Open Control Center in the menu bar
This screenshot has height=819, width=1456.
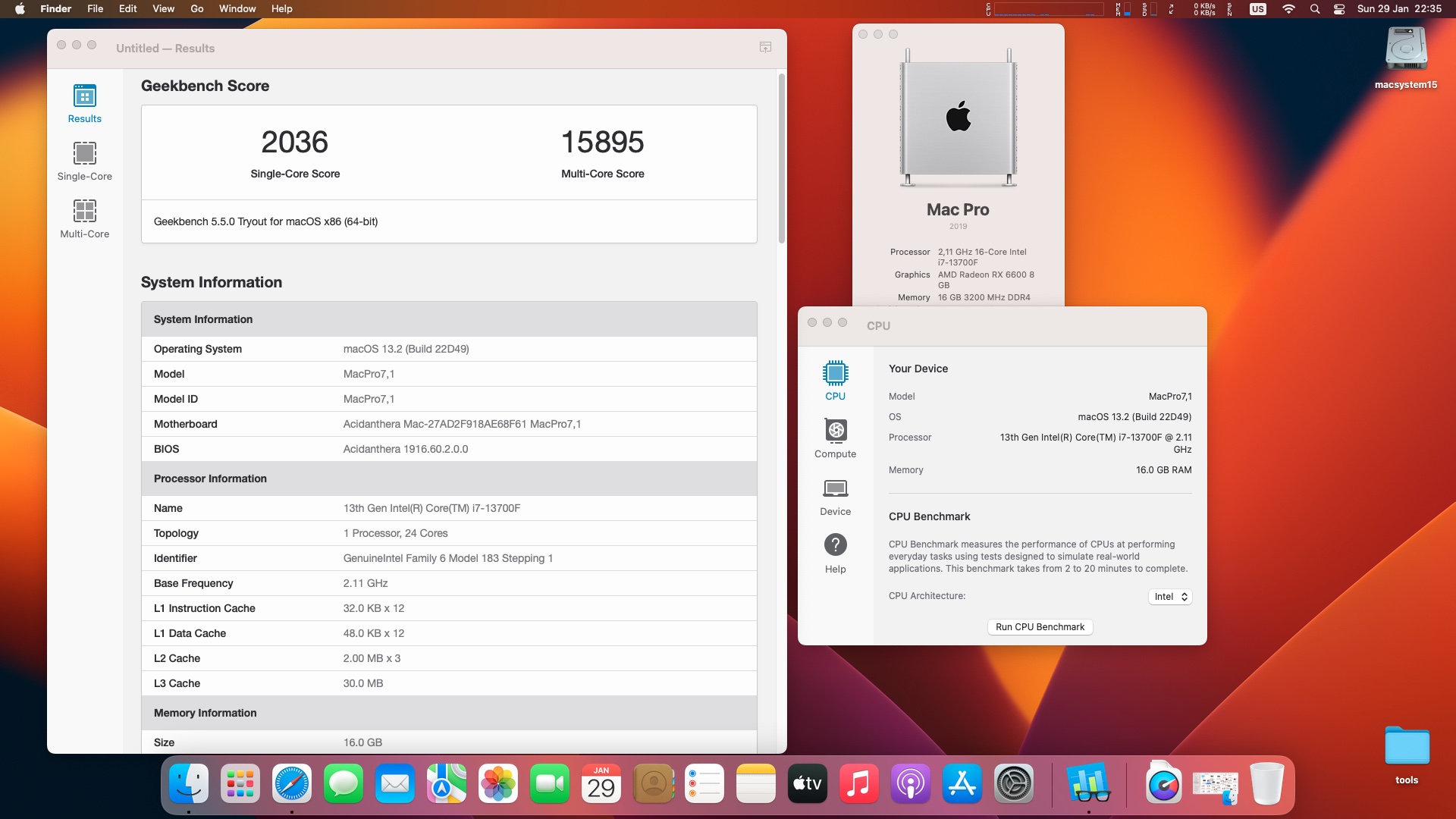point(1339,9)
